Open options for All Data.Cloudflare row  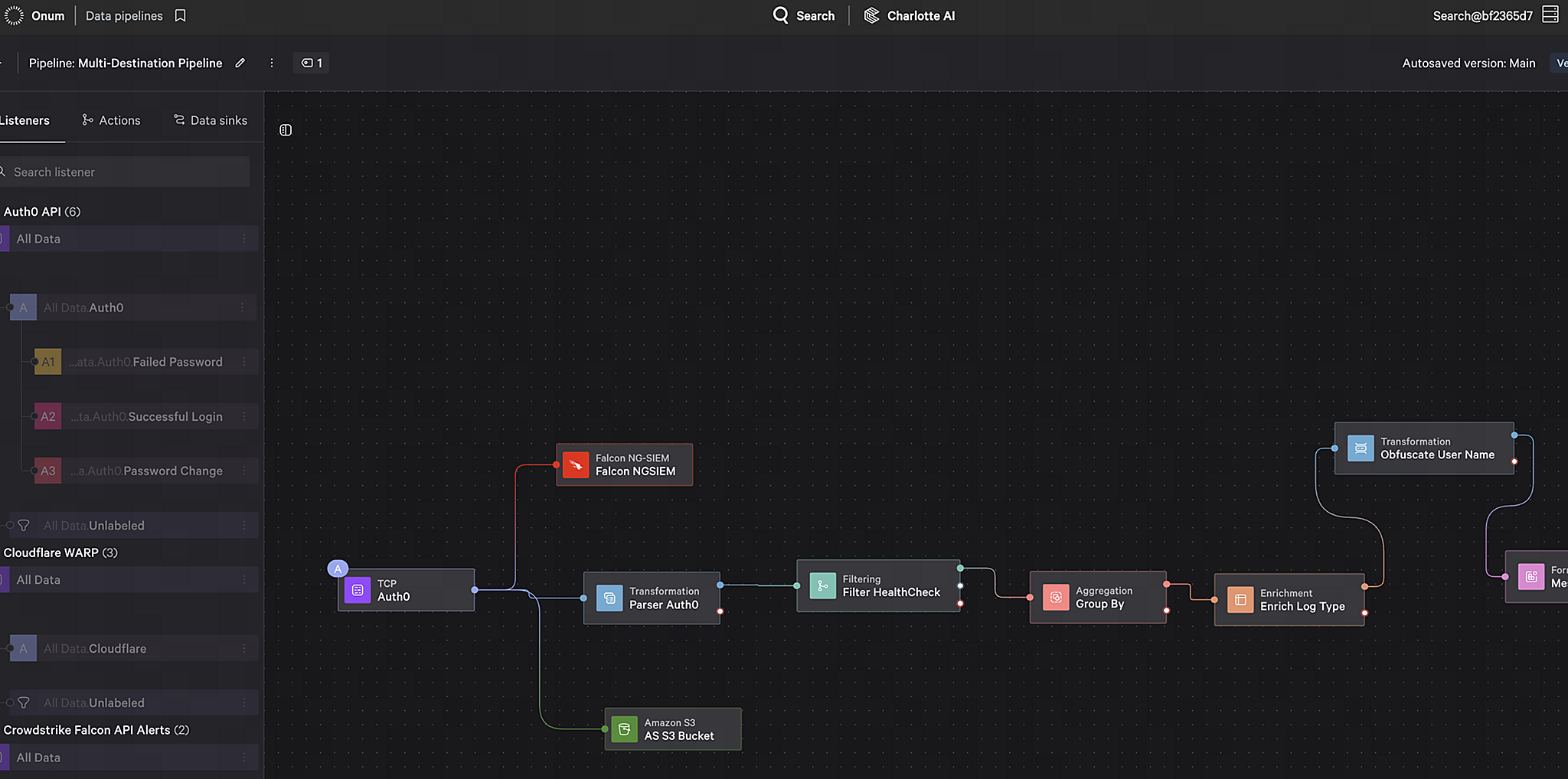[244, 648]
